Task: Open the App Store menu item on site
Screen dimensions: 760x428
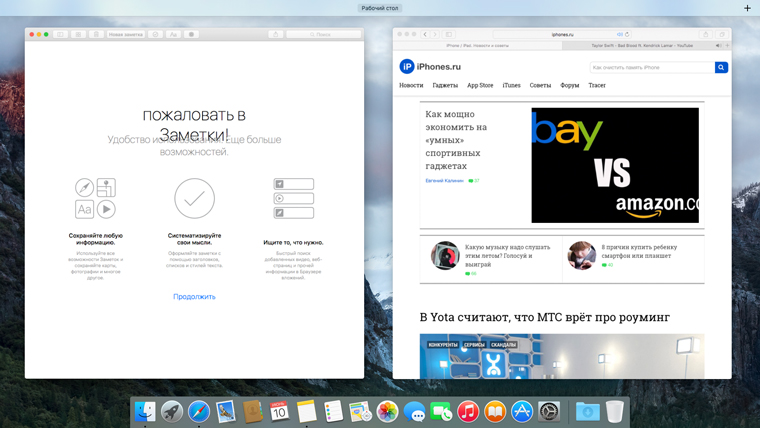Action: click(x=480, y=85)
